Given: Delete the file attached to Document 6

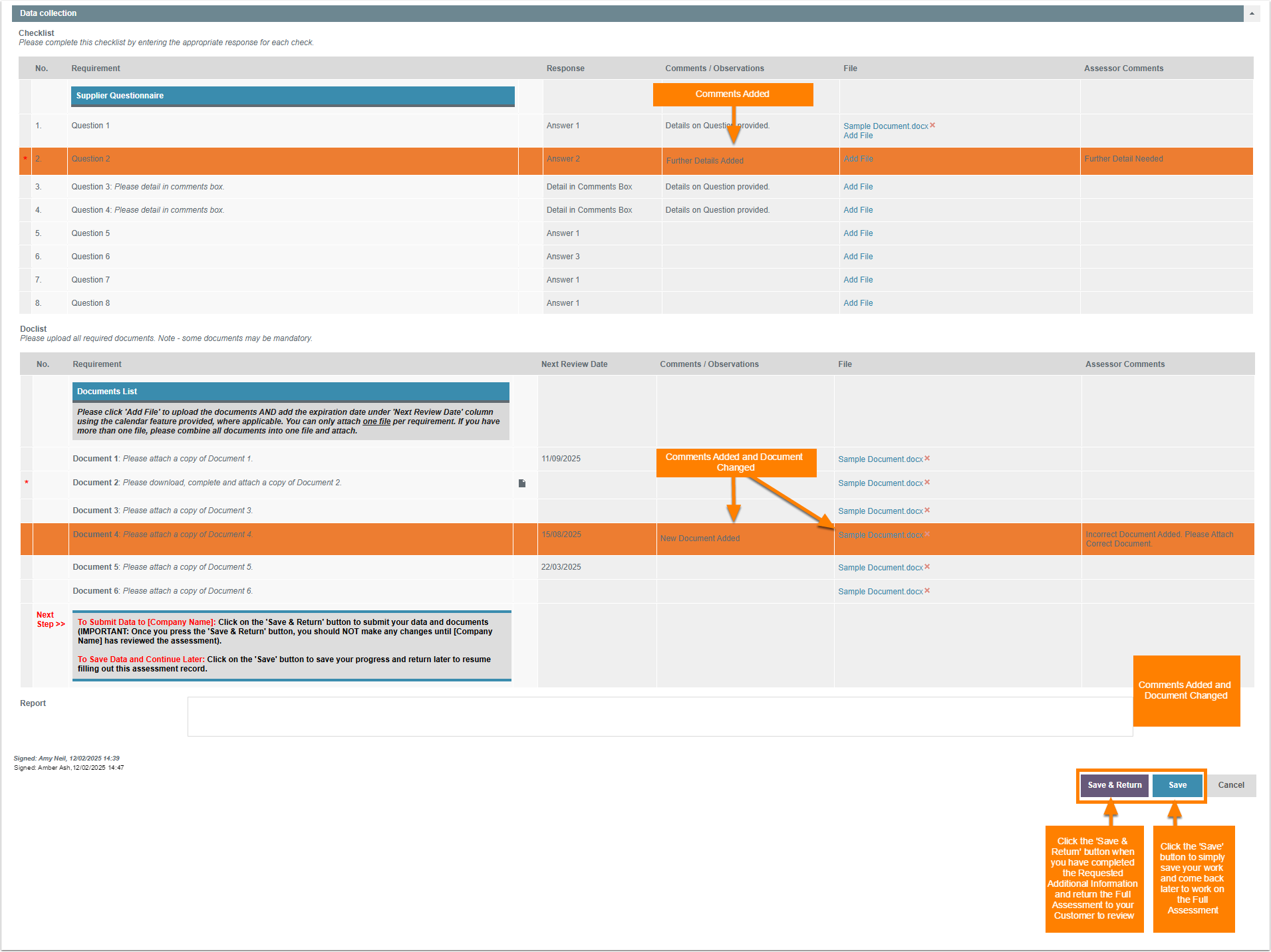Looking at the screenshot, I should point(927,591).
